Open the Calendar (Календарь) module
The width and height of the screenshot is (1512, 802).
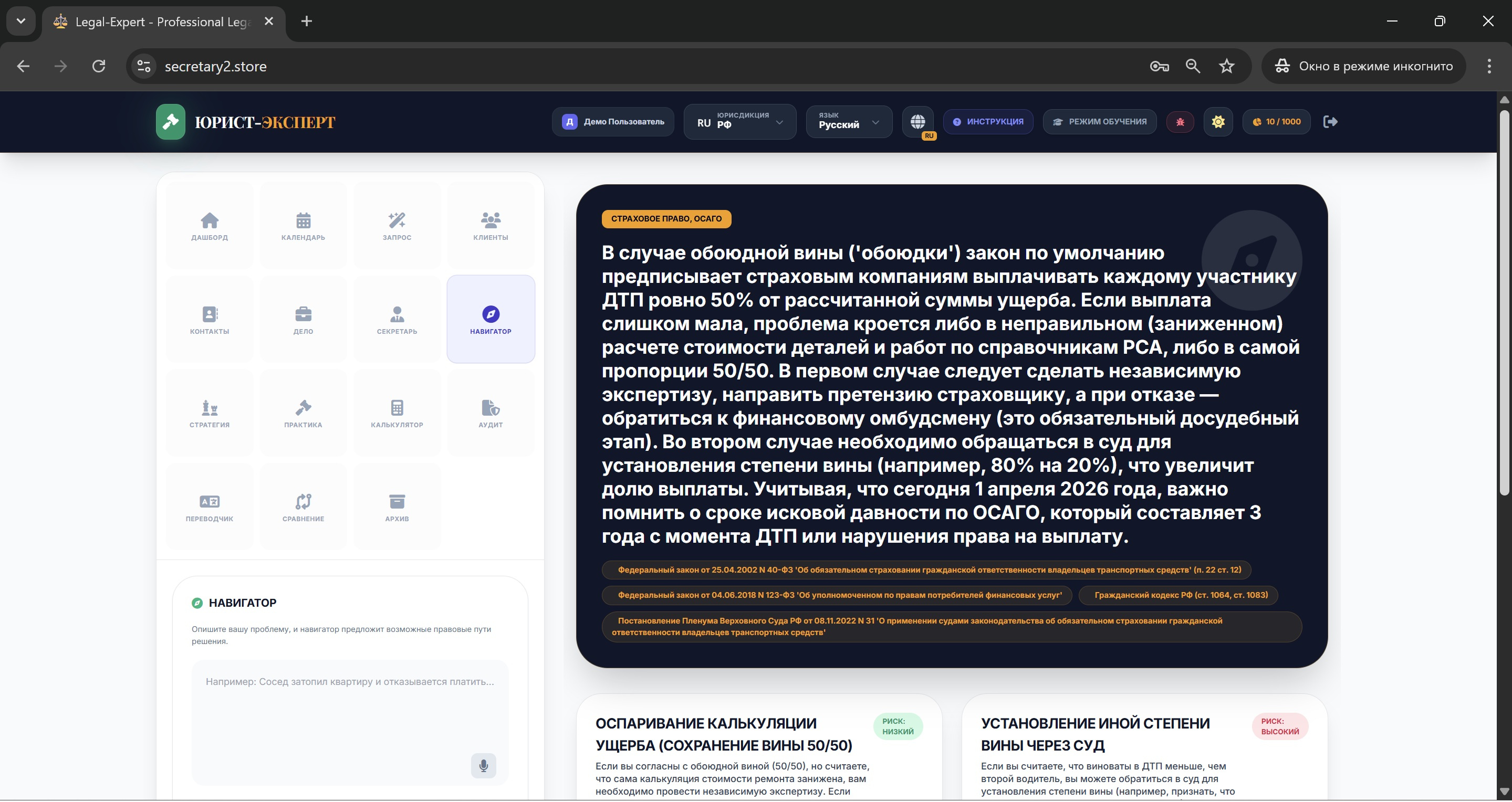click(x=303, y=226)
